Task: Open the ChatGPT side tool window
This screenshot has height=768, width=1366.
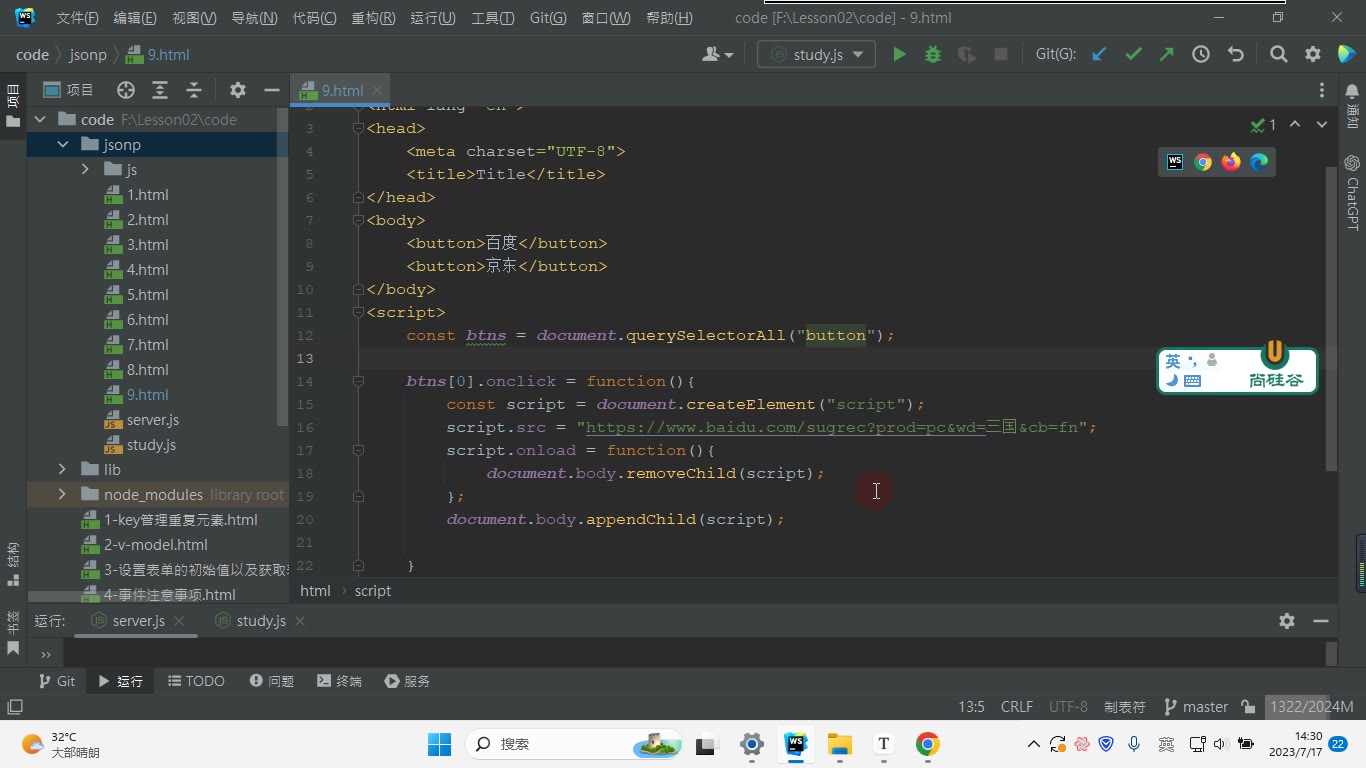Action: [1352, 192]
